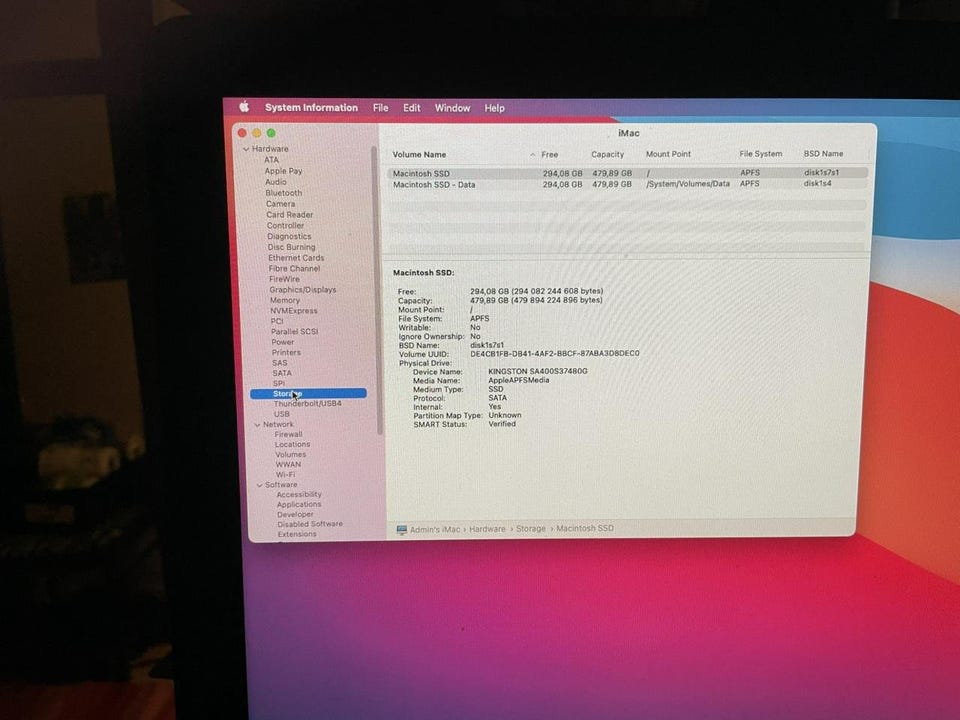Viewport: 960px width, 720px height.
Task: Collapse the Hardware section in sidebar
Action: click(x=246, y=149)
